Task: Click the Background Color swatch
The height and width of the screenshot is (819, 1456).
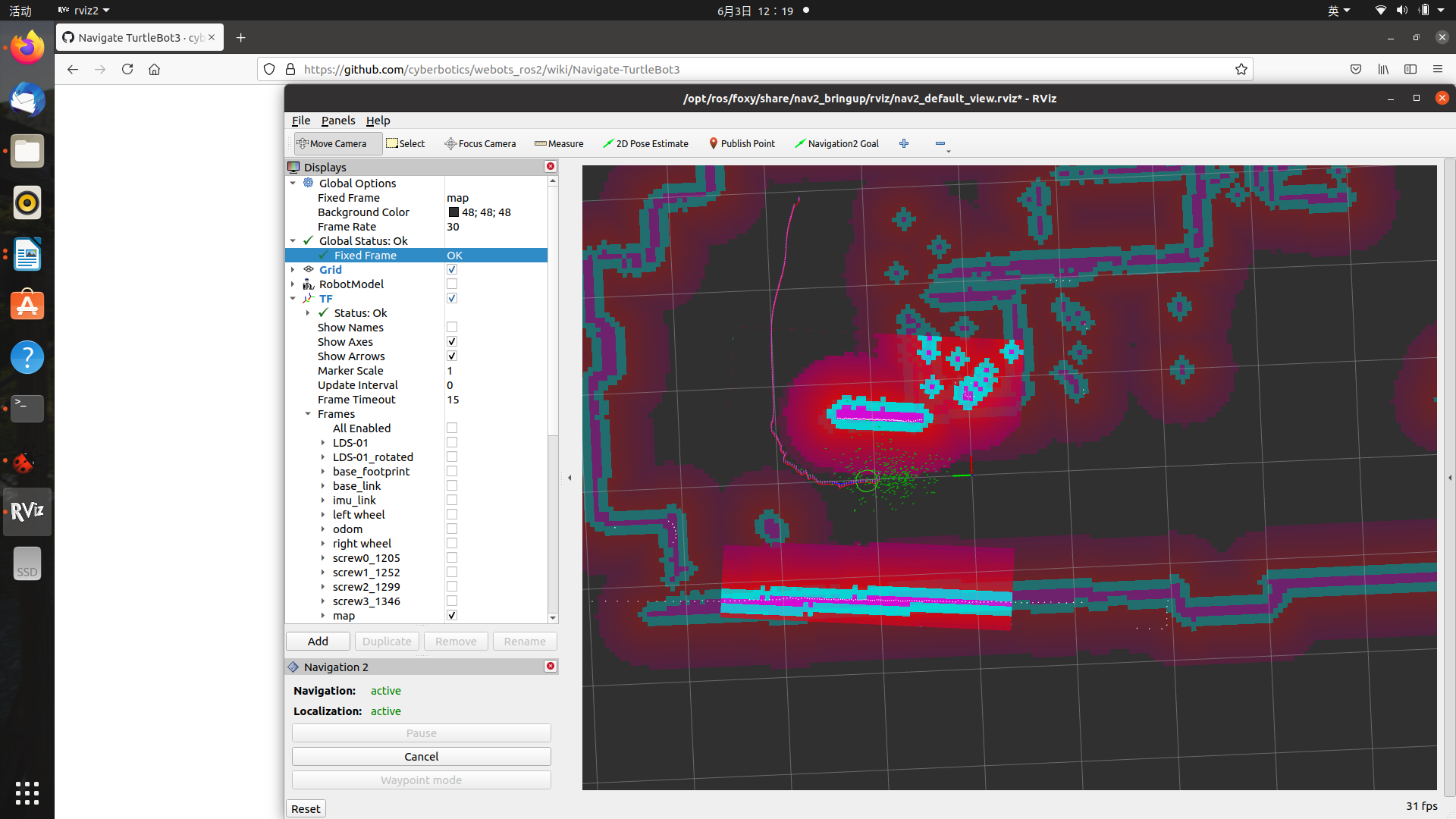Action: (x=453, y=212)
